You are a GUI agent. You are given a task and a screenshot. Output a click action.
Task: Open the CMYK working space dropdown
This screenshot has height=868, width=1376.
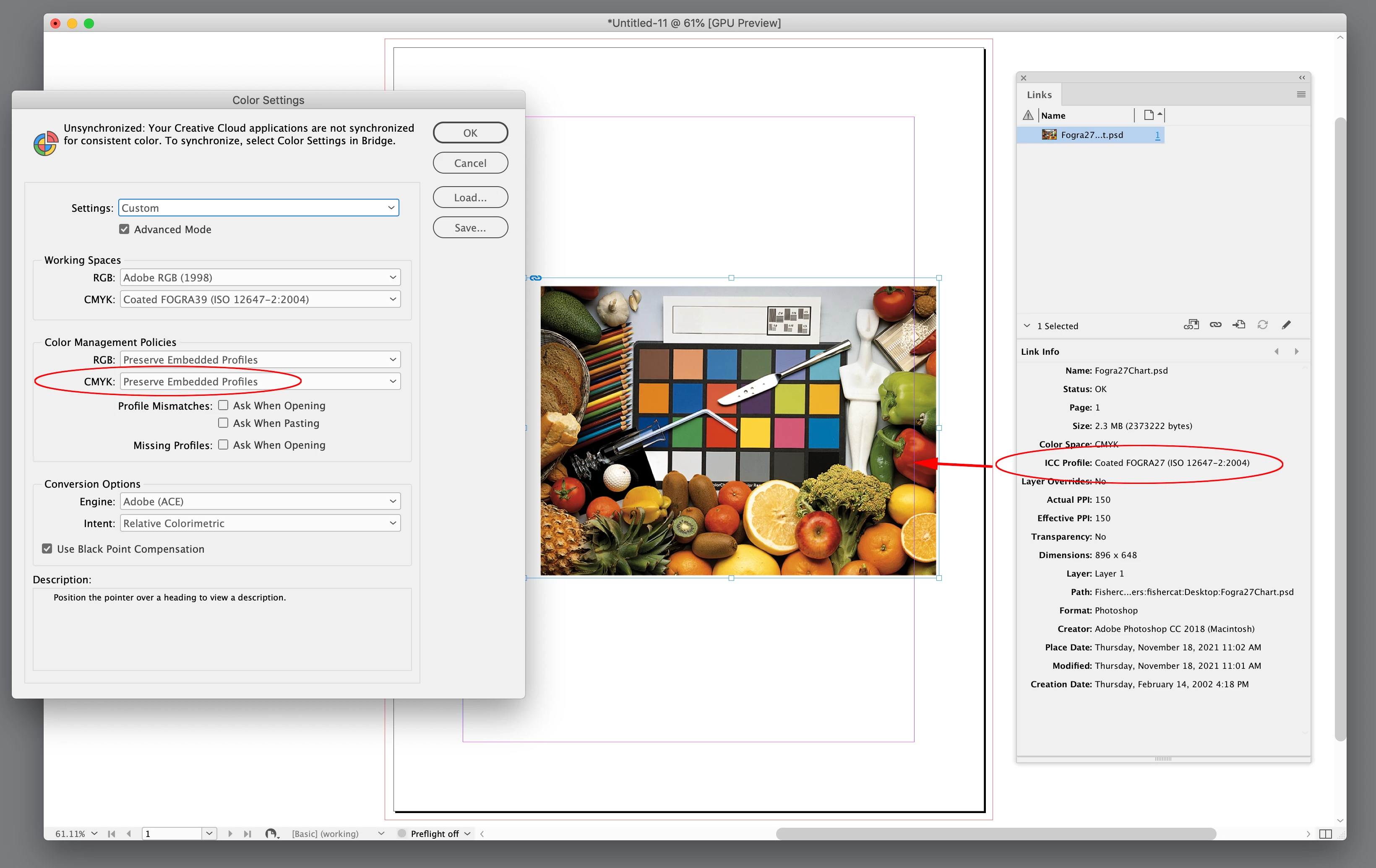tap(260, 299)
